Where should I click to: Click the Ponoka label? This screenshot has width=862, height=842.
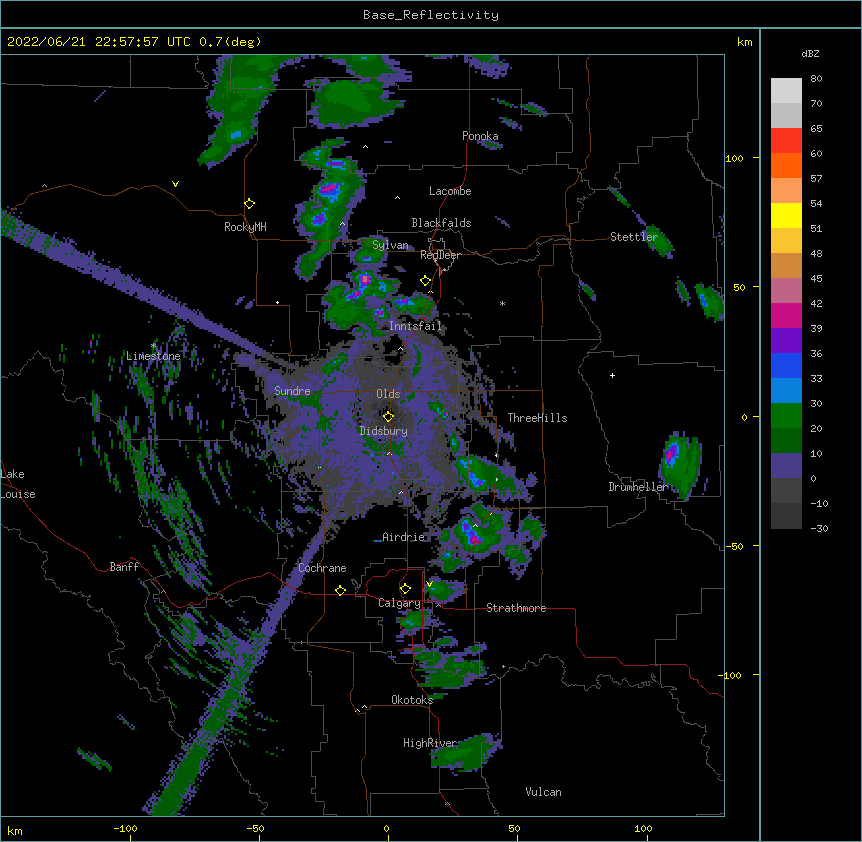pyautogui.click(x=480, y=136)
